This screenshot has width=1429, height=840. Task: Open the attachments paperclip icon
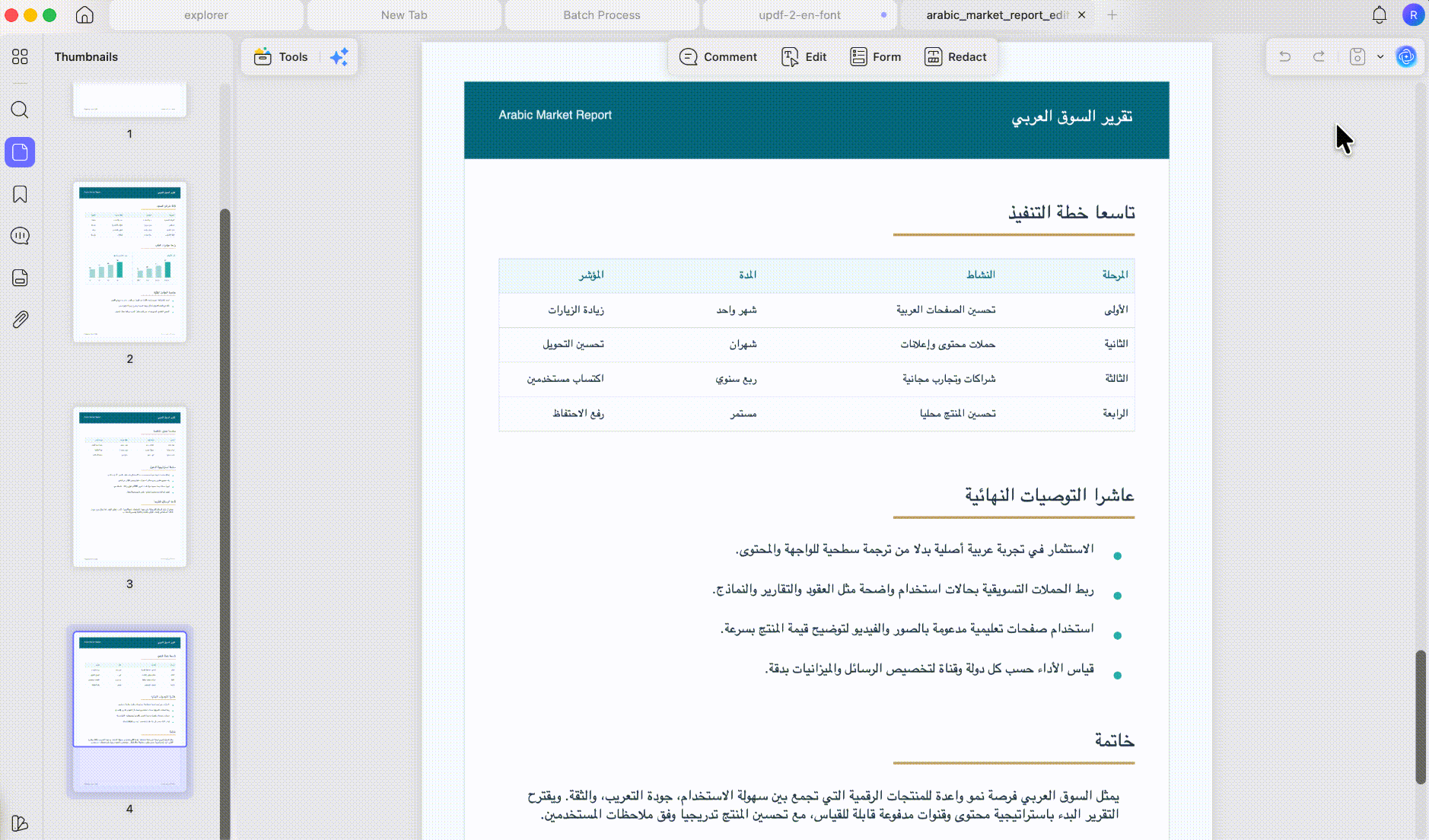coord(20,320)
